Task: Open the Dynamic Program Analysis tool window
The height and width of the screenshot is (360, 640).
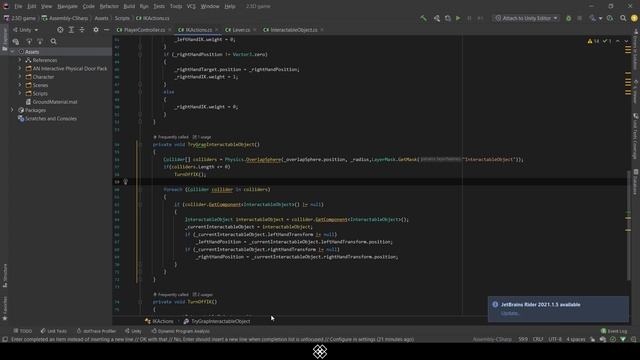Action: pyautogui.click(x=180, y=331)
